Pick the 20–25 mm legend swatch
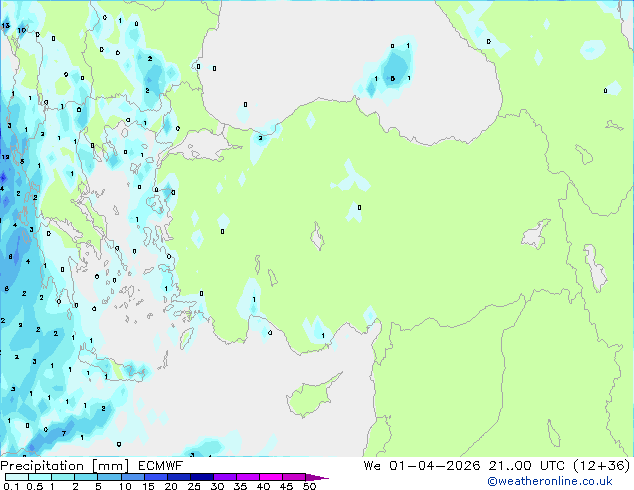Viewport: 634px width, 490px height. 179,477
